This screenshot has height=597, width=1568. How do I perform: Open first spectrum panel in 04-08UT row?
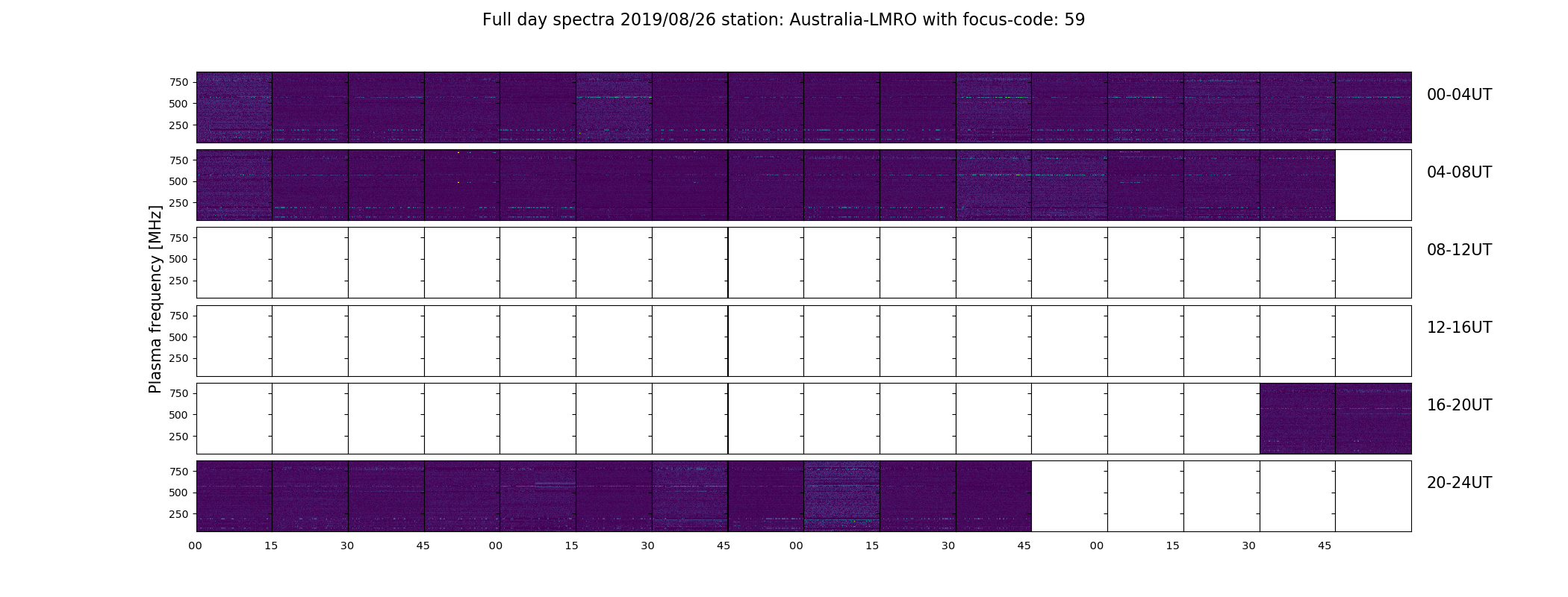[234, 185]
